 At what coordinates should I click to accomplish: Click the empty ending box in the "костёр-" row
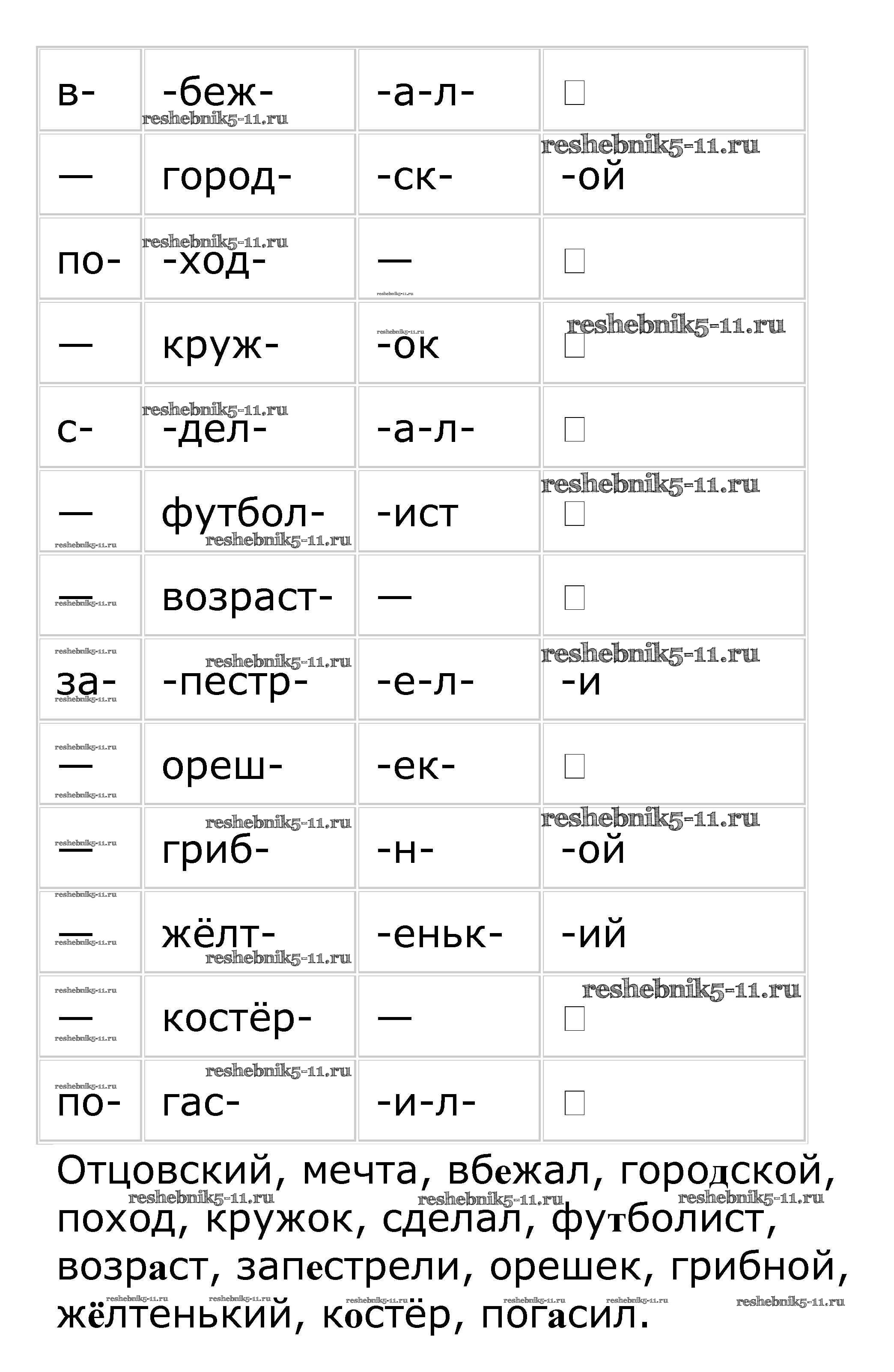[574, 1019]
